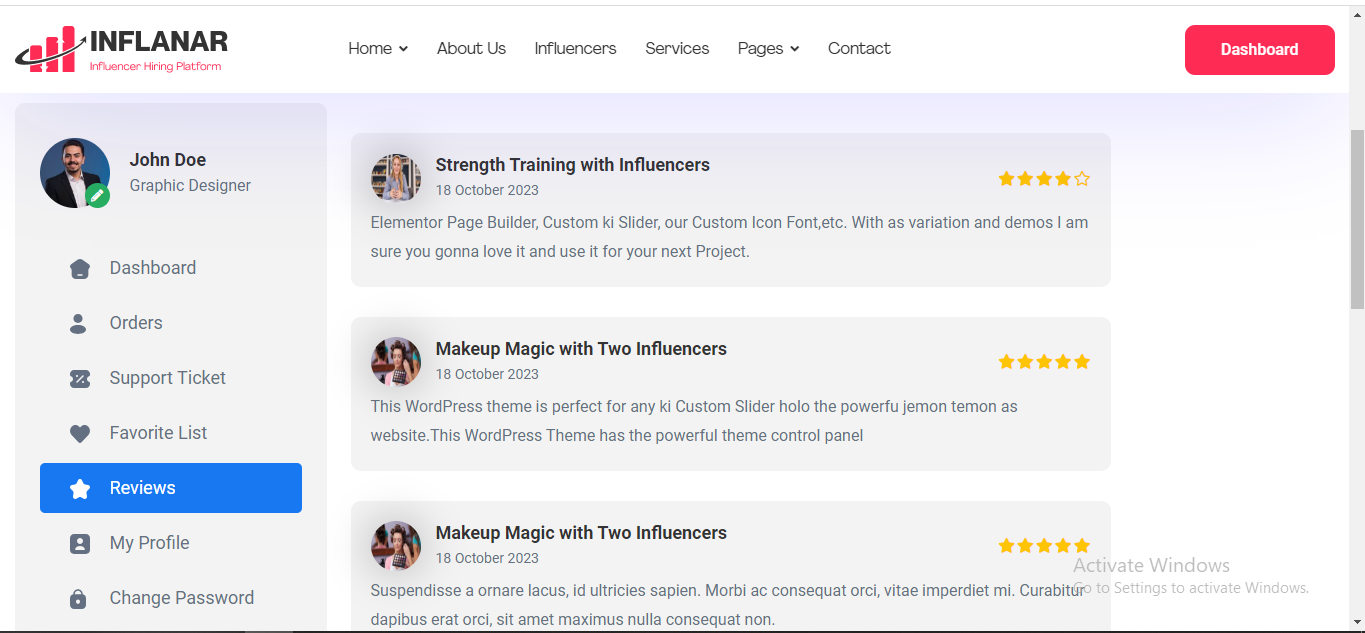
Task: Click the four-star rating on Strength Training
Action: click(1043, 179)
